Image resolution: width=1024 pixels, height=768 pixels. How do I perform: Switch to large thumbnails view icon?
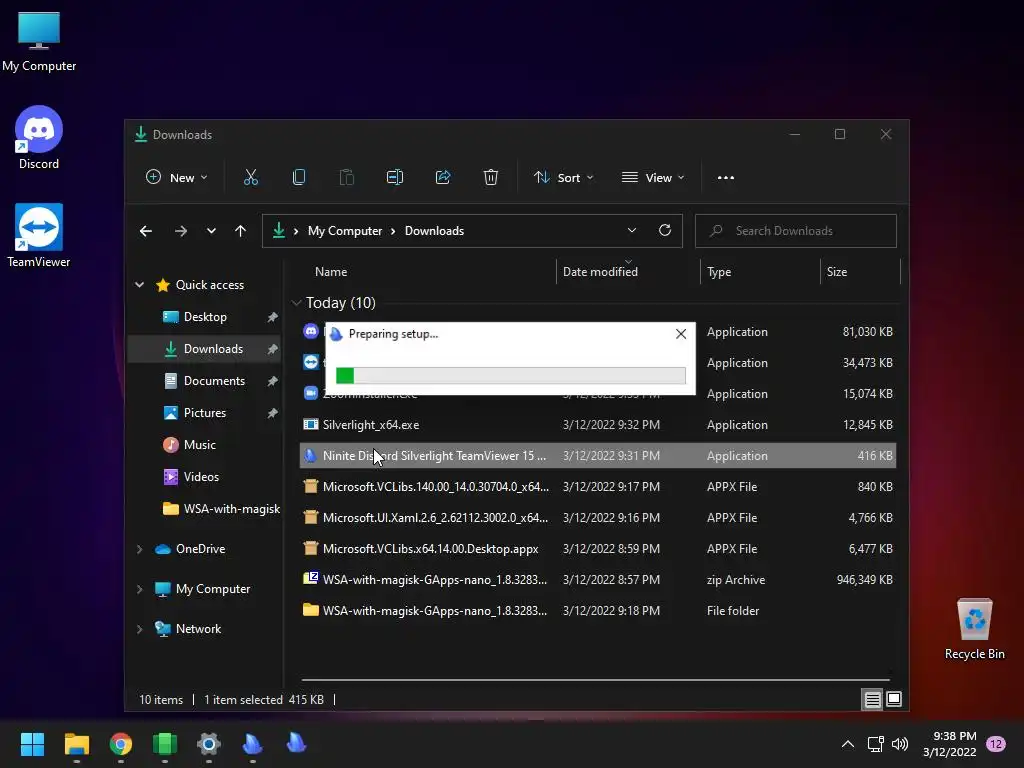tap(894, 699)
